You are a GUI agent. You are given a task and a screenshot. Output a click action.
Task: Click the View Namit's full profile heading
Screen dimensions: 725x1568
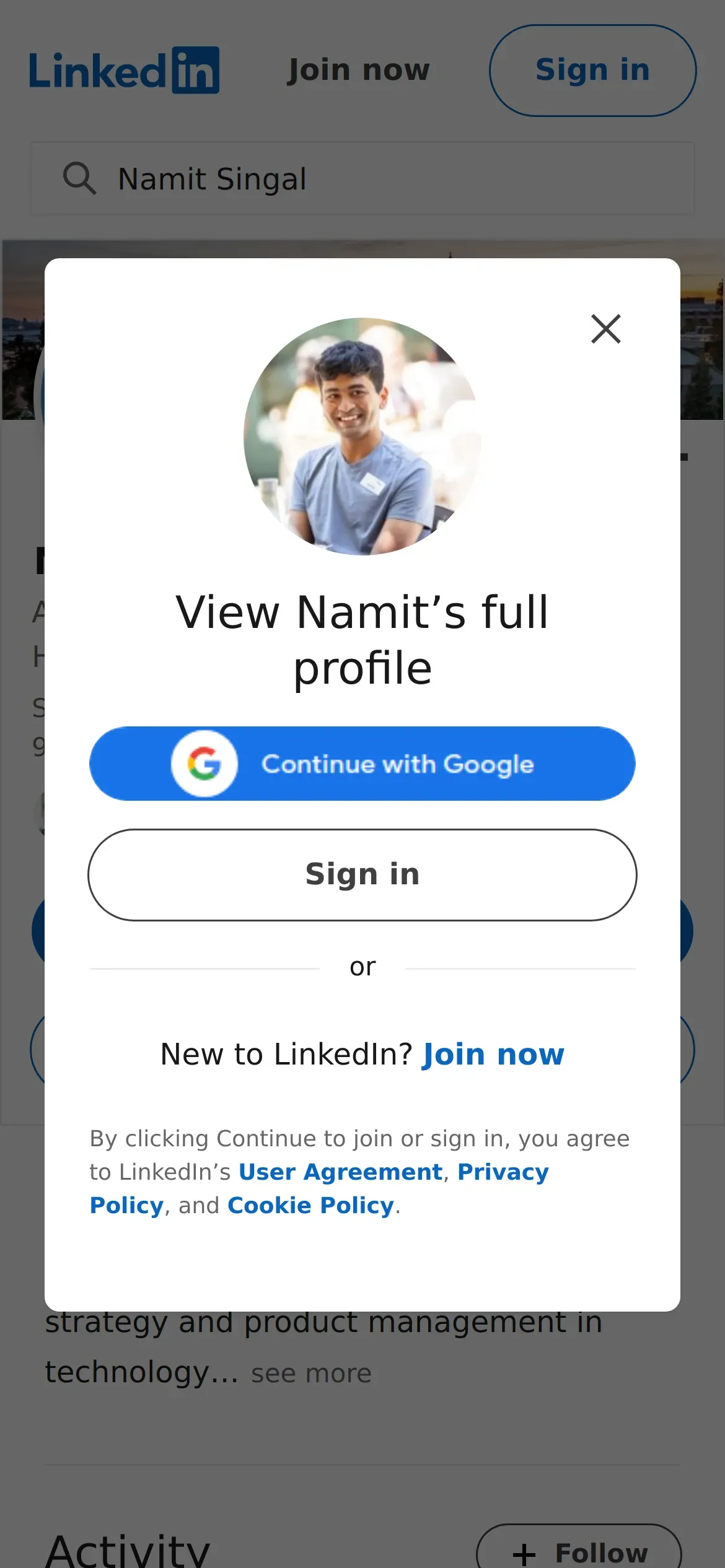362,640
